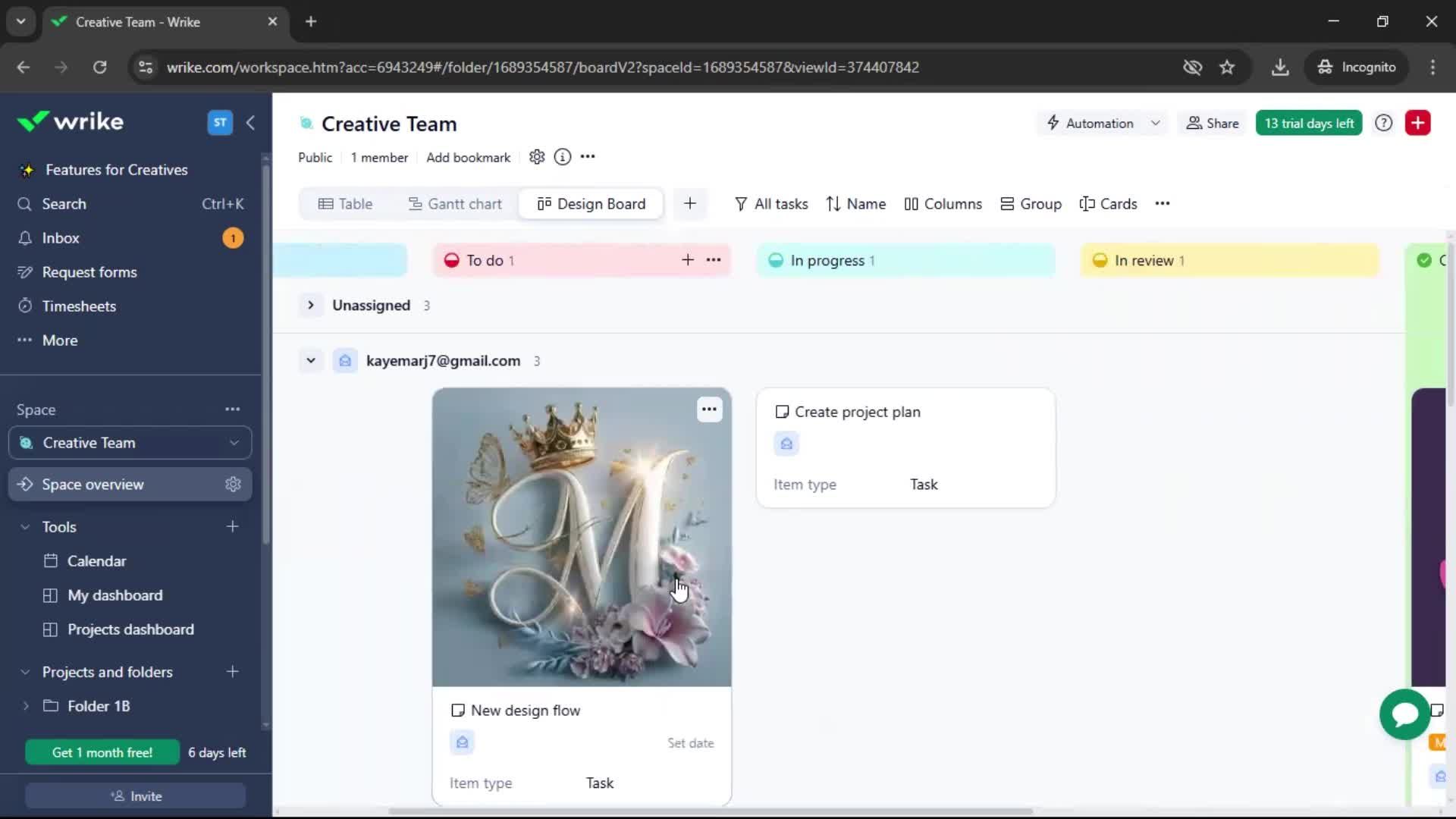Collapse the sidebar with the arrow icon
Screen dimensions: 1456x819
[x=250, y=122]
